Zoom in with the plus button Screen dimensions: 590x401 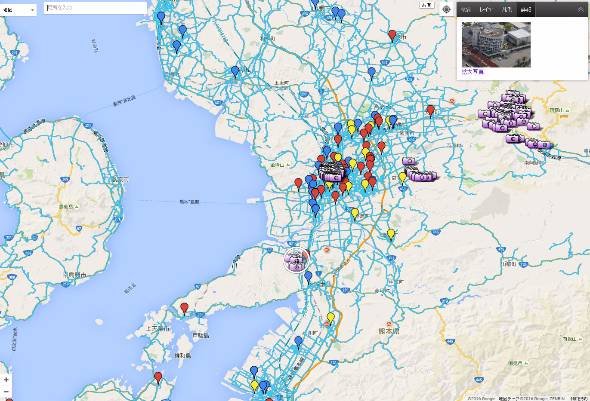6,380
